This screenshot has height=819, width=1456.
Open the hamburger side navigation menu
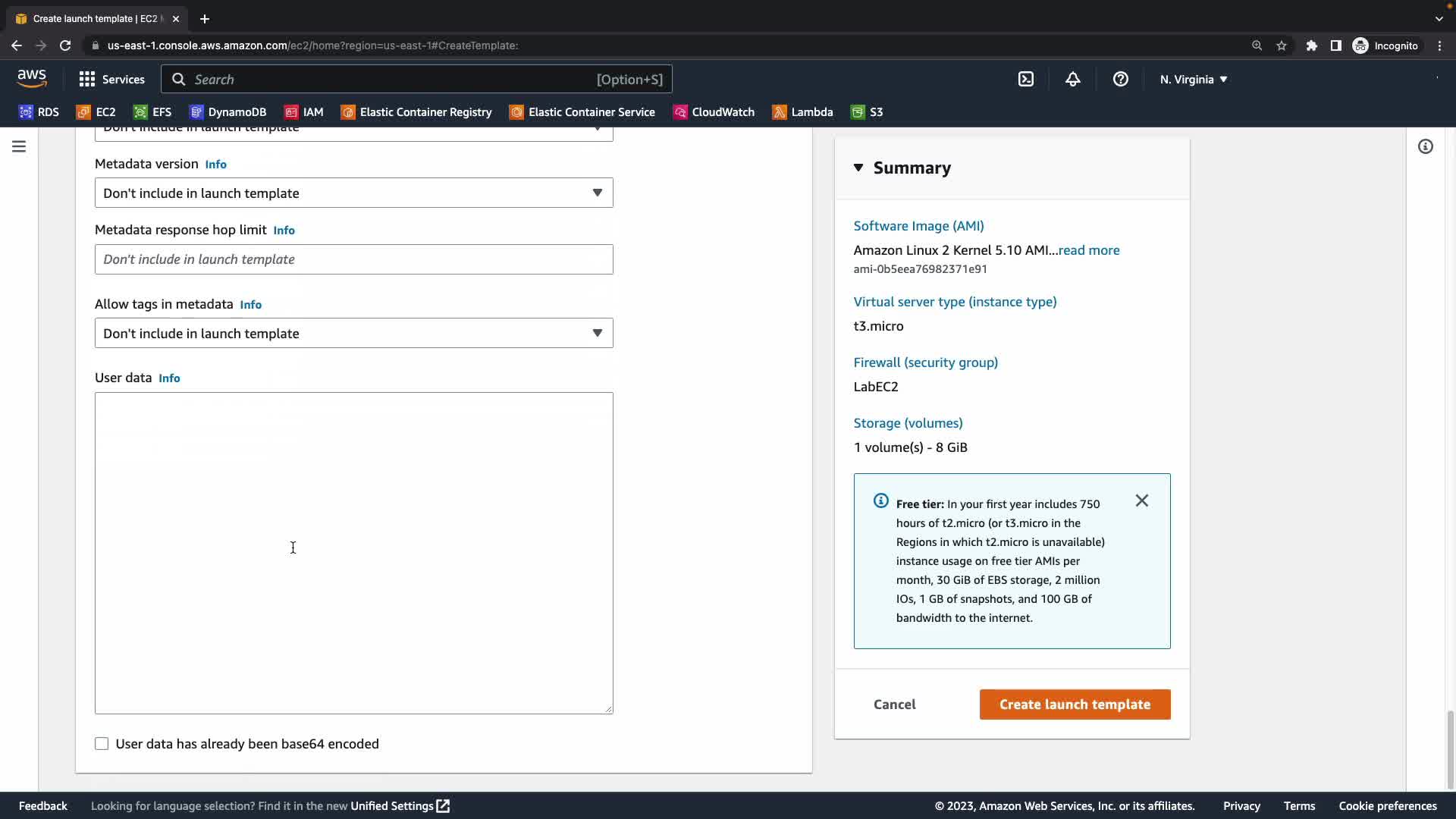coord(19,146)
